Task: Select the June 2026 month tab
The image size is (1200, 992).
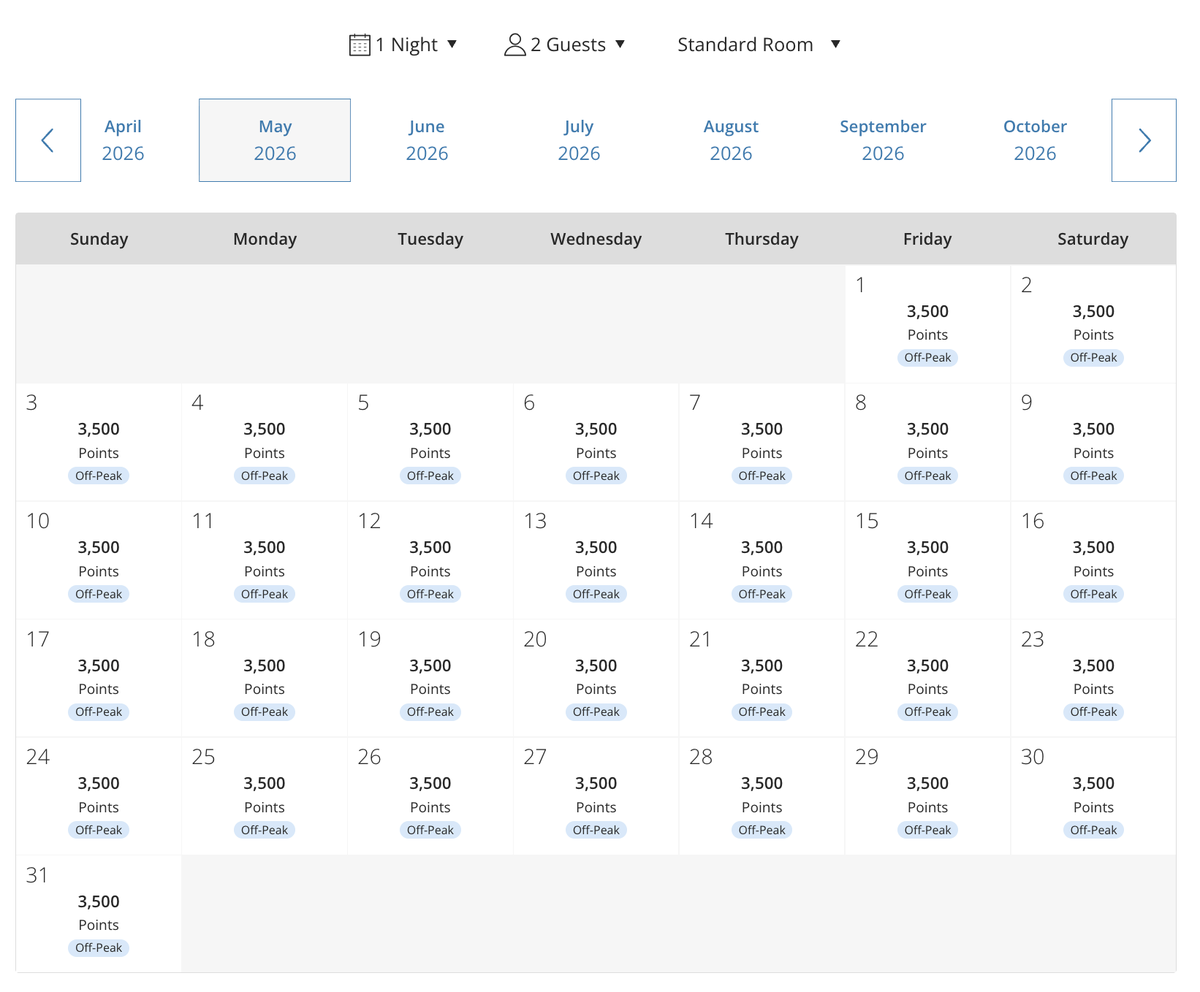Action: tap(427, 140)
